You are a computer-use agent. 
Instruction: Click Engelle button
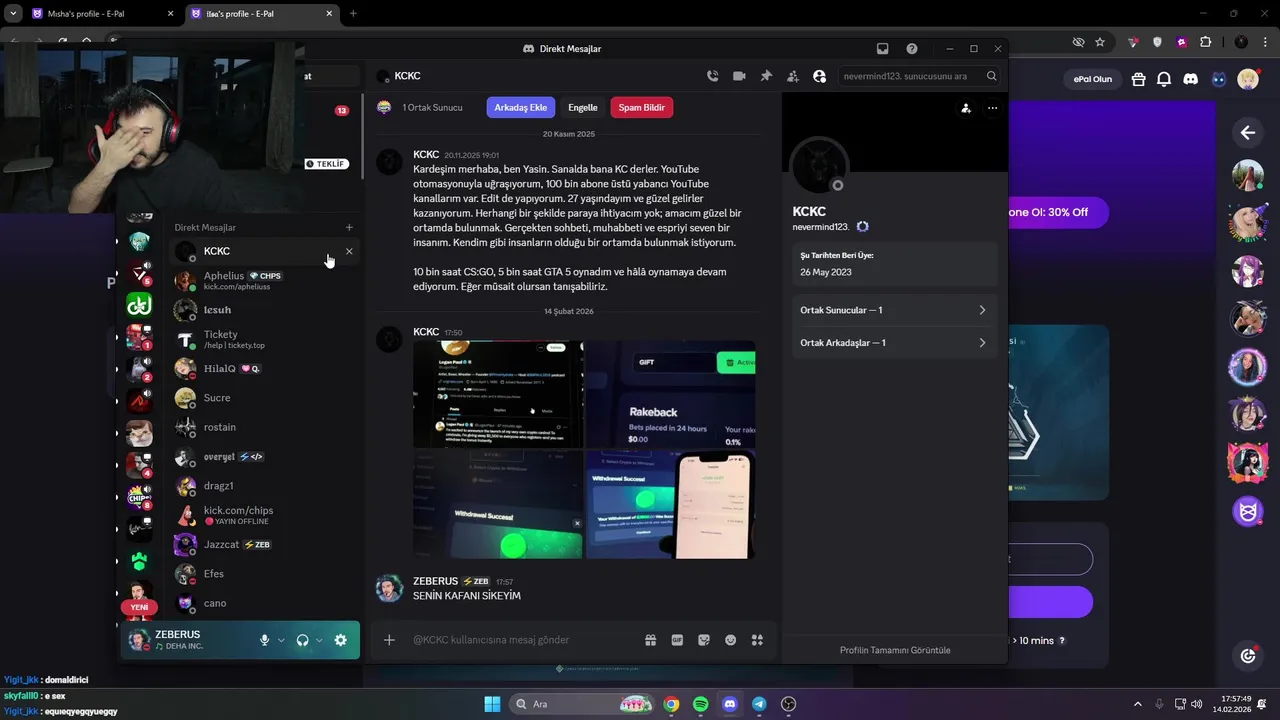[x=582, y=107]
